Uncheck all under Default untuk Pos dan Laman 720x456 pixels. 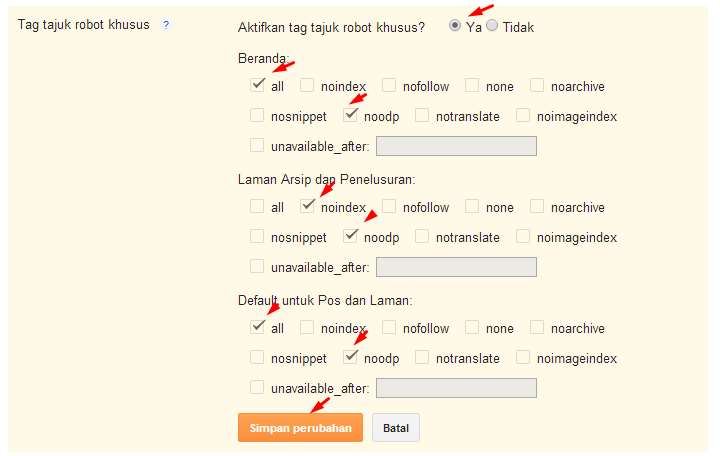tap(258, 327)
